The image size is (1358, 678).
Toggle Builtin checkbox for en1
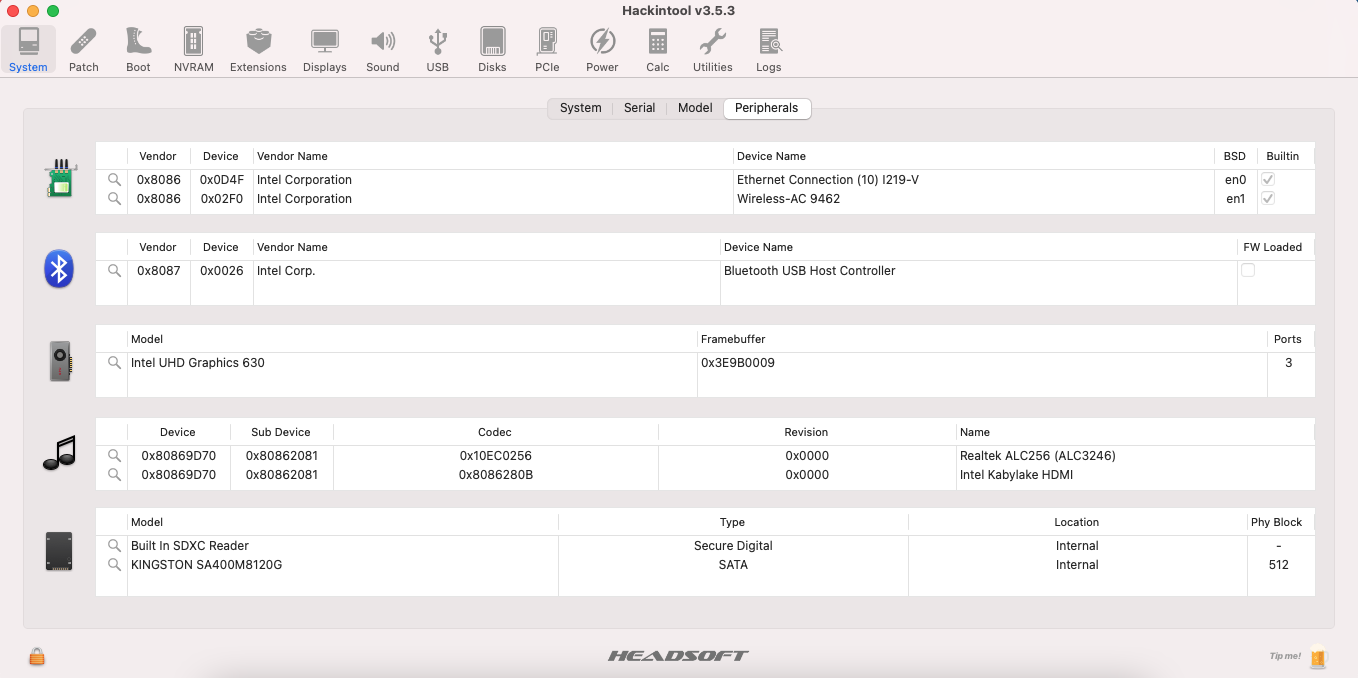pos(1268,199)
